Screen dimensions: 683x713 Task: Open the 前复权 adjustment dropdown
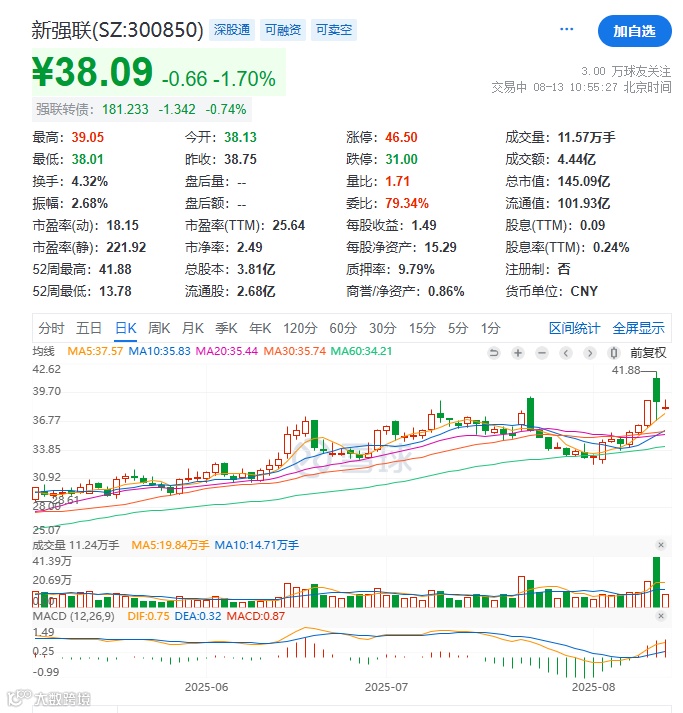648,353
